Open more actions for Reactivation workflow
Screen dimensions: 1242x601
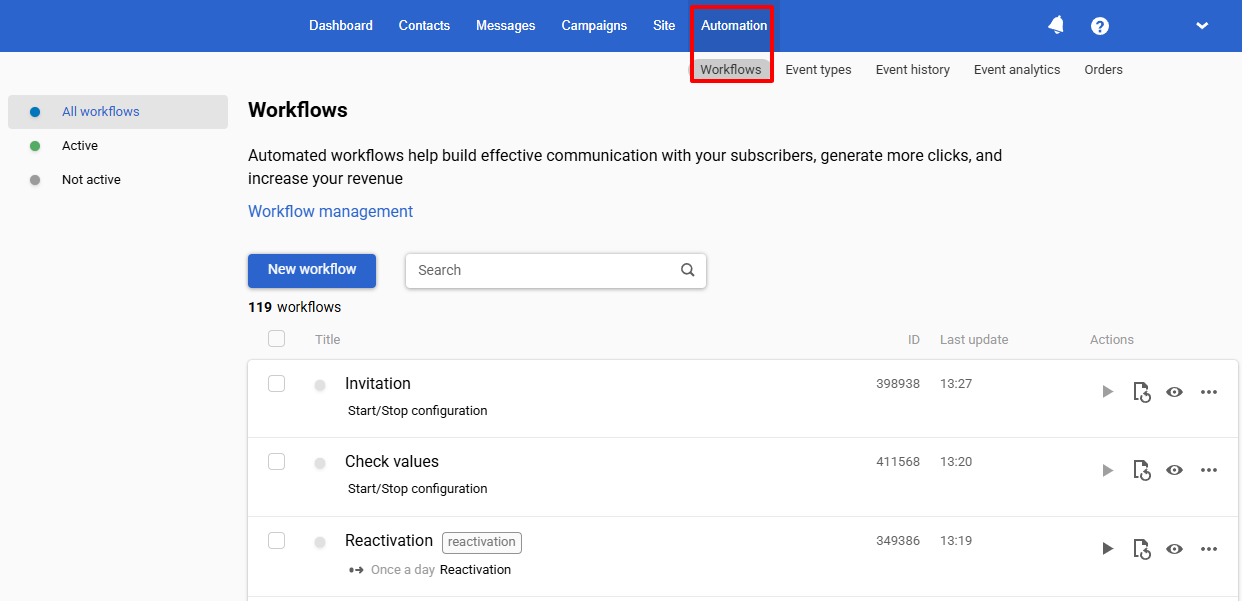[x=1209, y=548]
